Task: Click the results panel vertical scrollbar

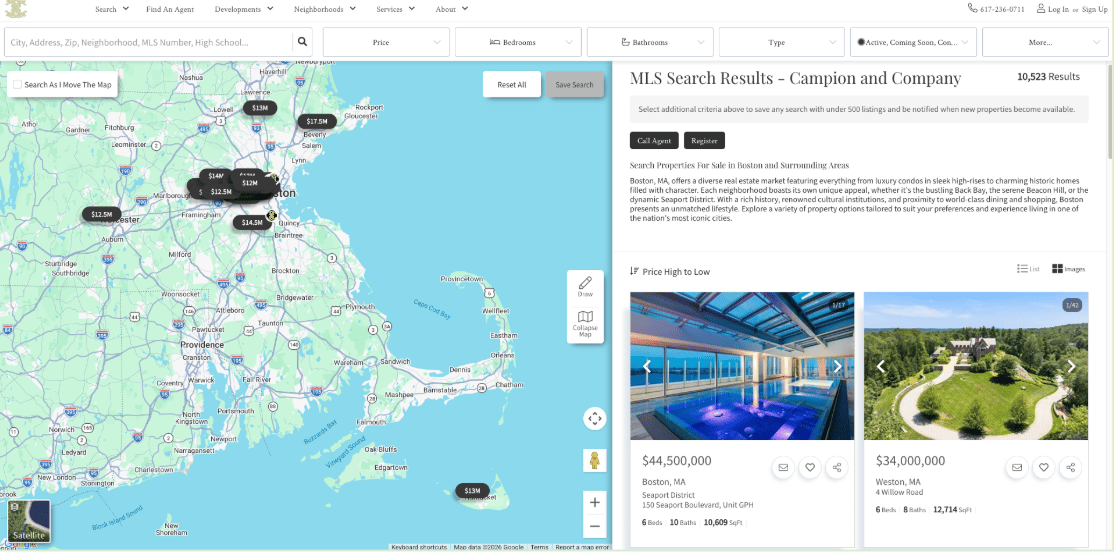Action: tap(1110, 110)
